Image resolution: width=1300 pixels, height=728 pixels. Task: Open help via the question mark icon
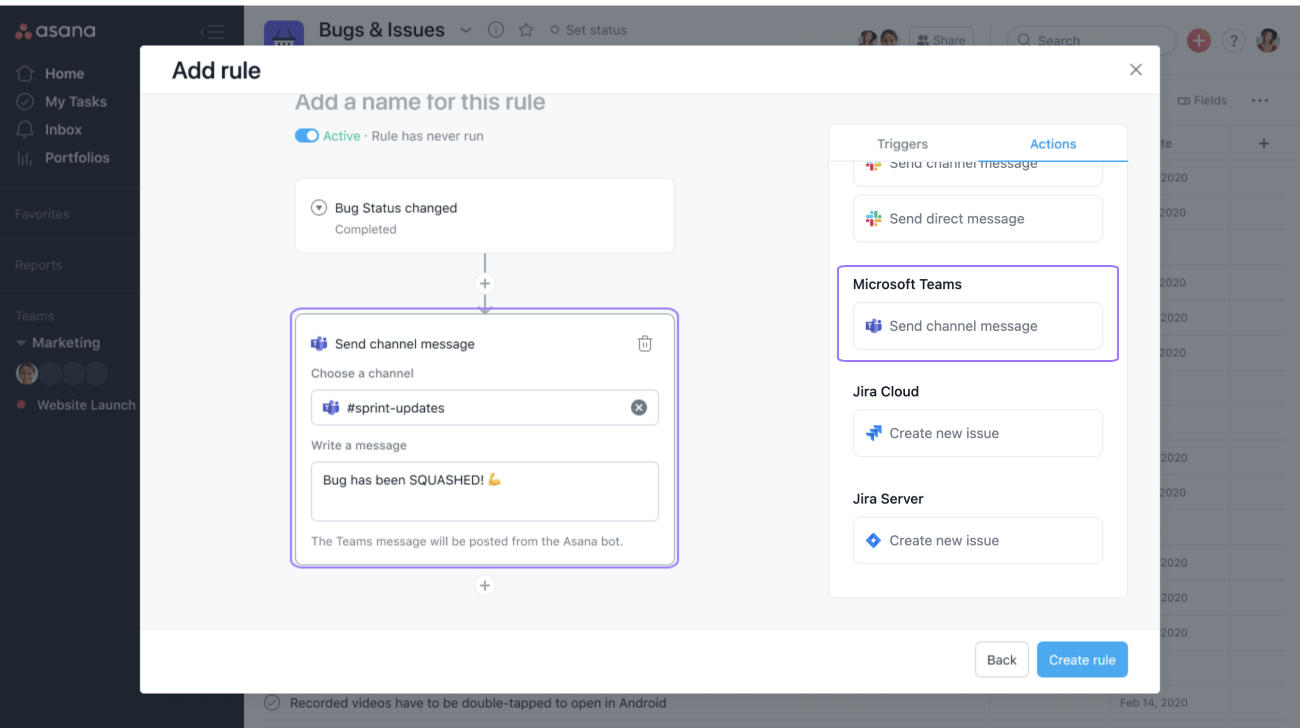point(1234,40)
